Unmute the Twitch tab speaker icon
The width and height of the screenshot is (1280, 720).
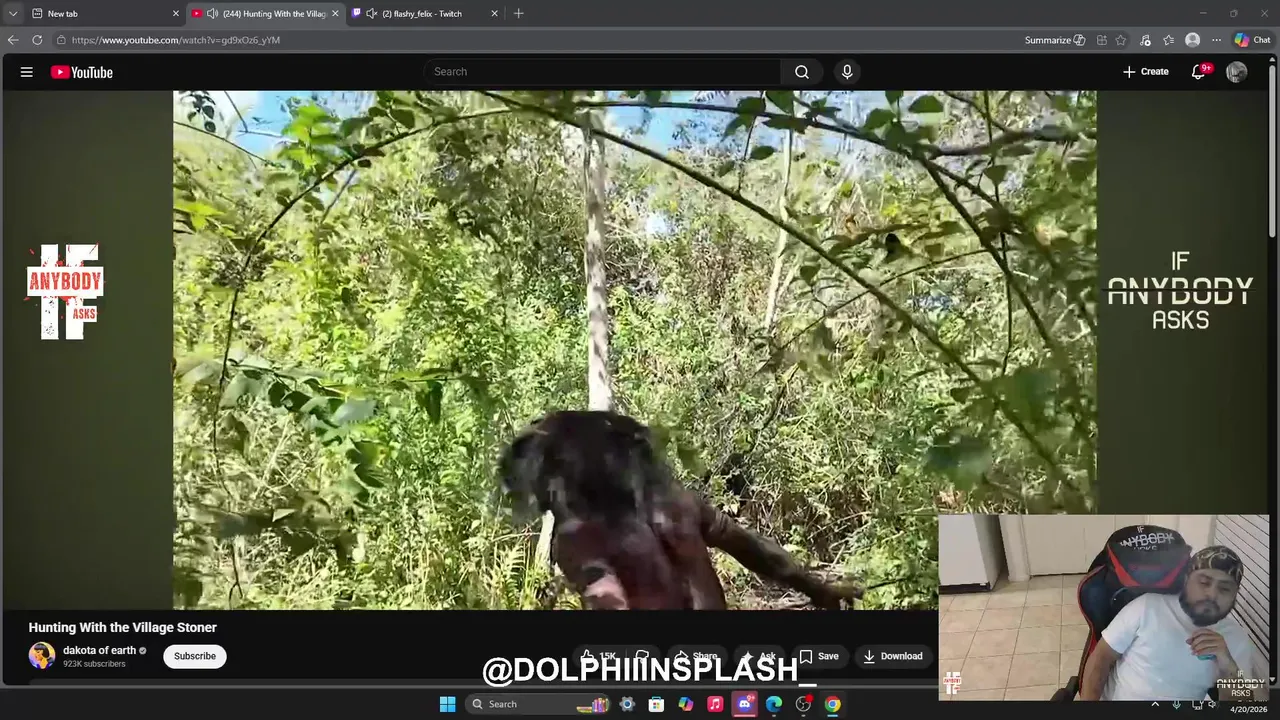[372, 14]
